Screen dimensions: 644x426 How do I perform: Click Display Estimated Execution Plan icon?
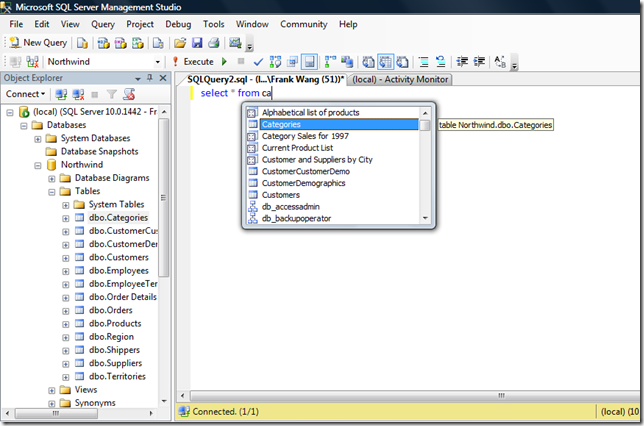click(x=275, y=62)
